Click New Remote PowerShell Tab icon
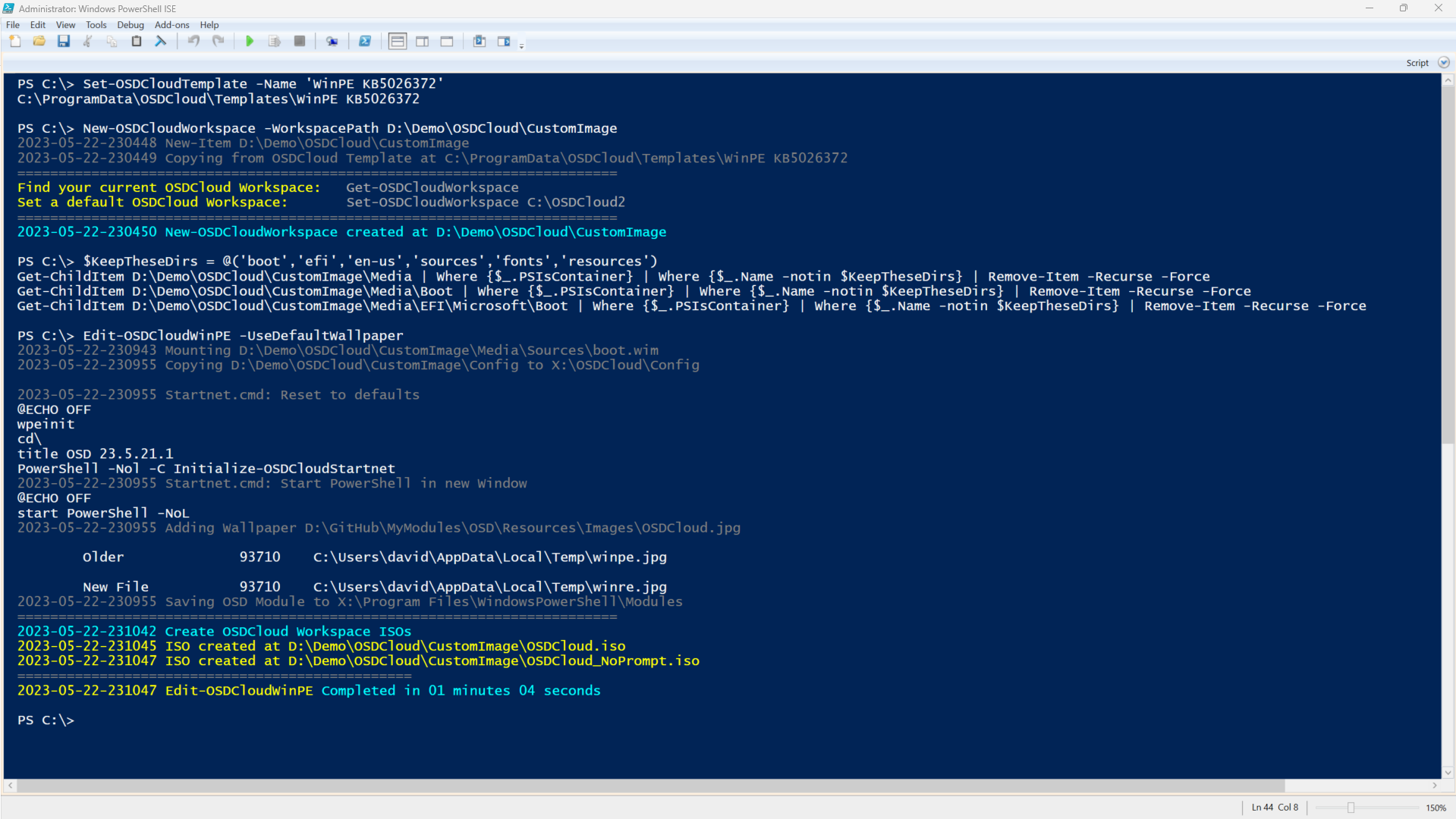The width and height of the screenshot is (1456, 819). [332, 42]
